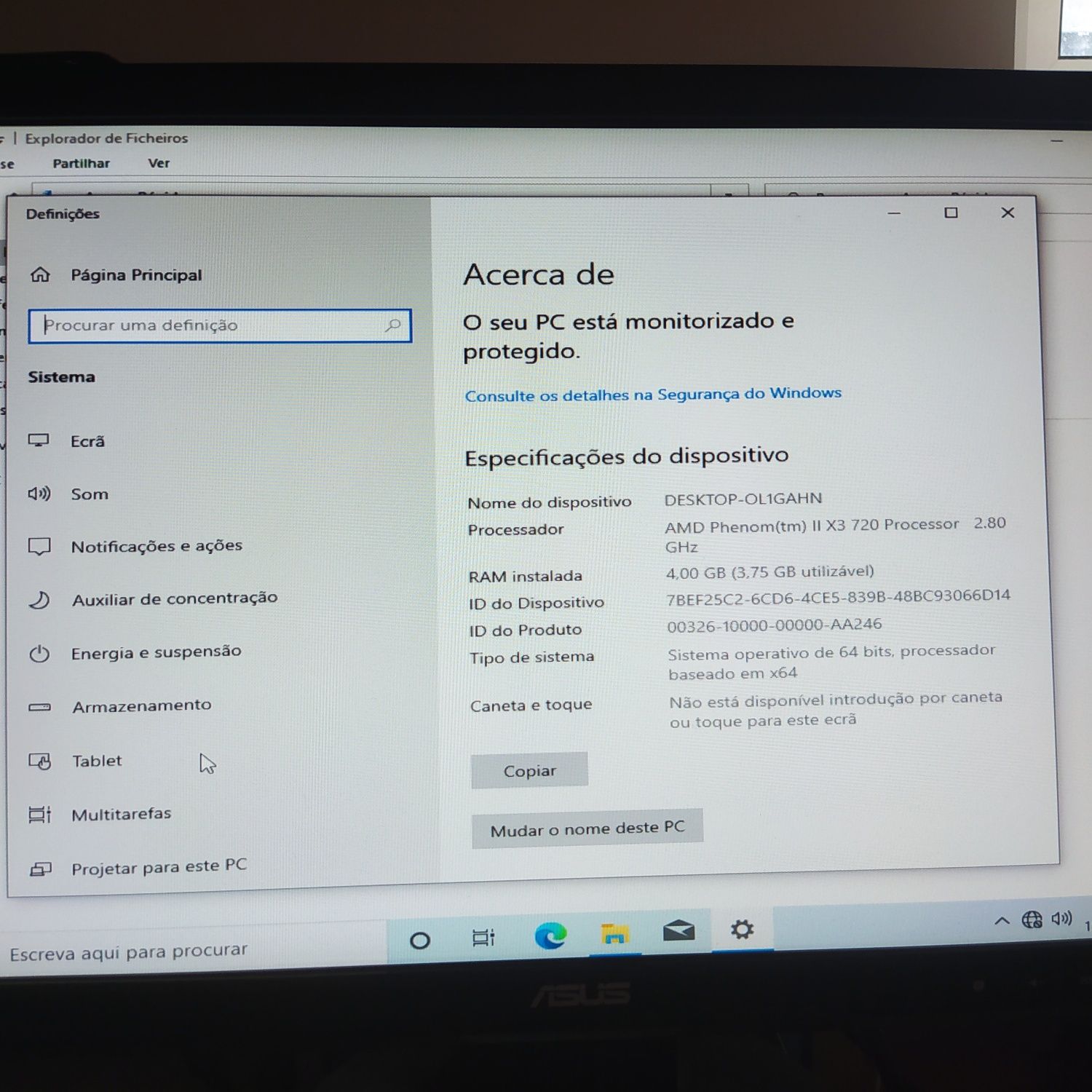
Task: Select the Multitarefas icon
Action: tap(40, 815)
